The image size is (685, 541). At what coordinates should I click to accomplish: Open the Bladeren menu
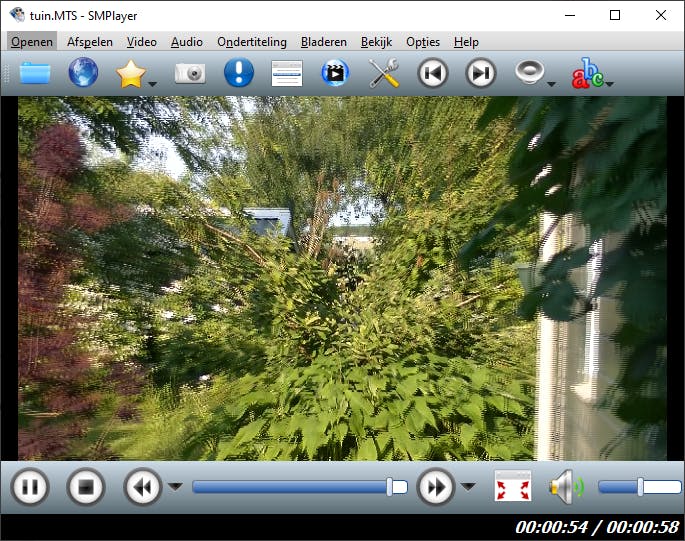(324, 42)
